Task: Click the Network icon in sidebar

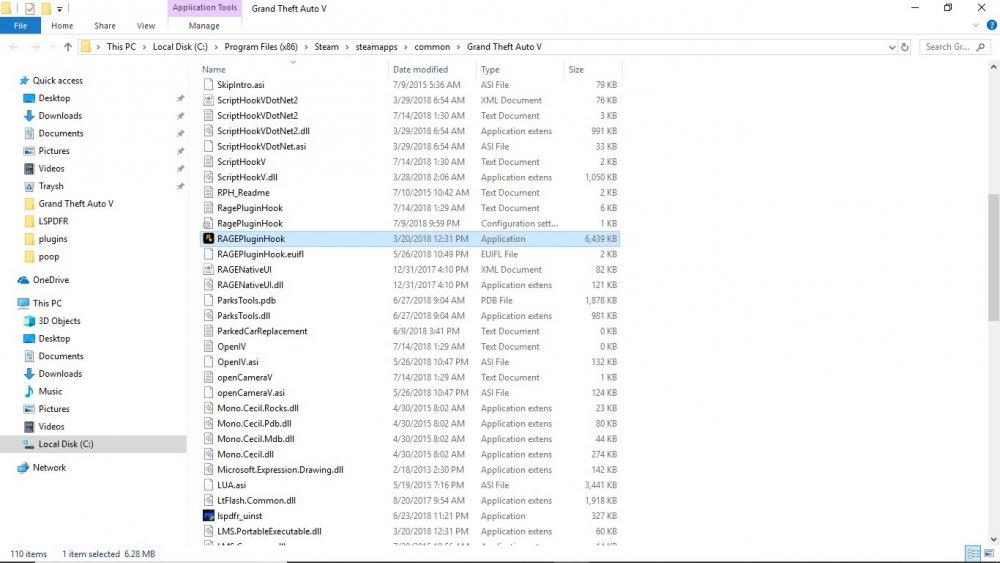Action: pos(24,467)
